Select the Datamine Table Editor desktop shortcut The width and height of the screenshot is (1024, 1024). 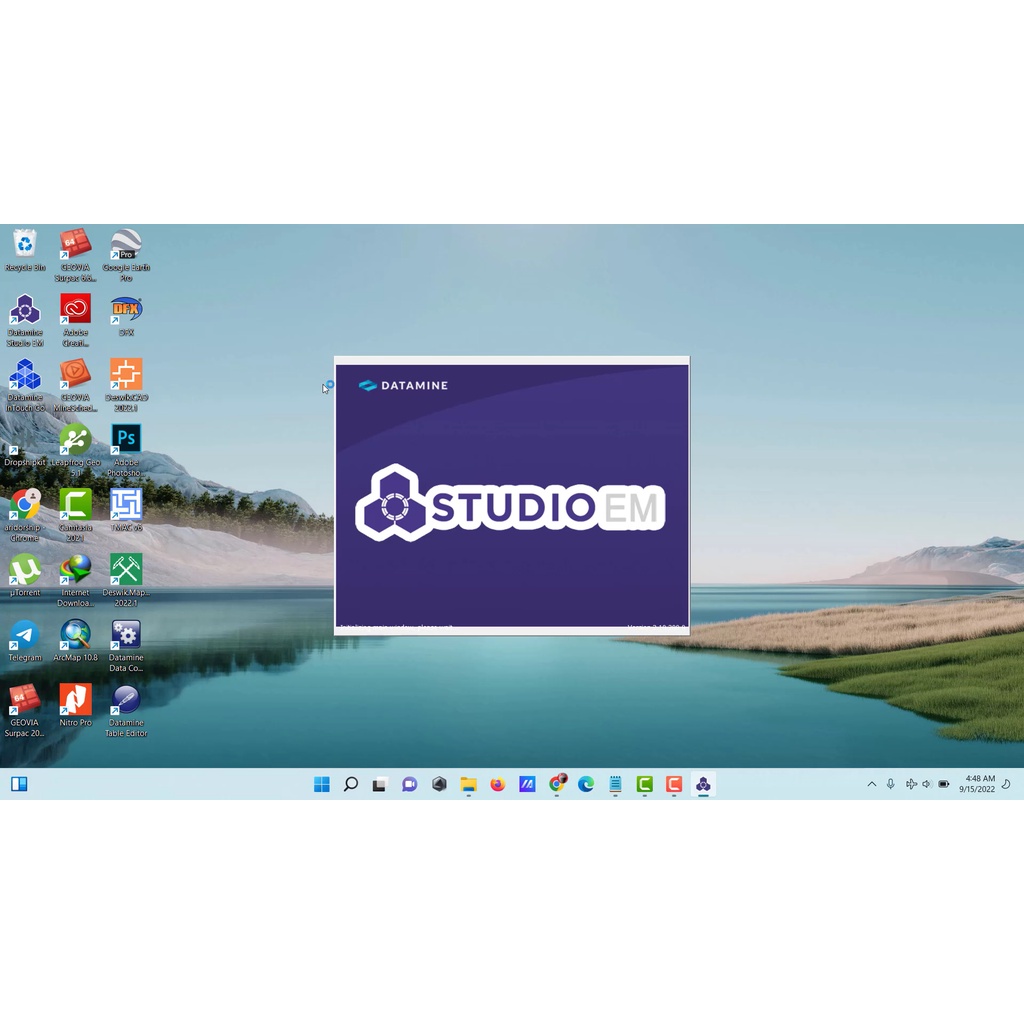click(x=126, y=710)
